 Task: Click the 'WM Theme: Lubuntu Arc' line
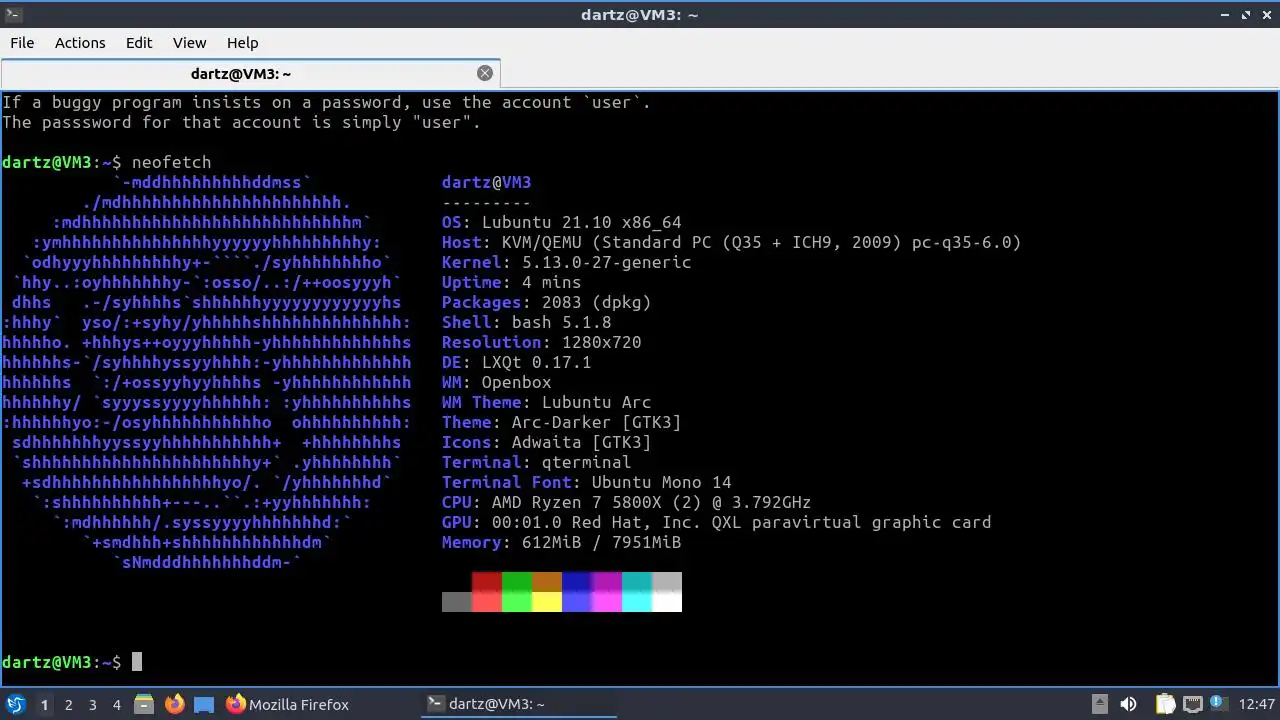[x=547, y=402]
